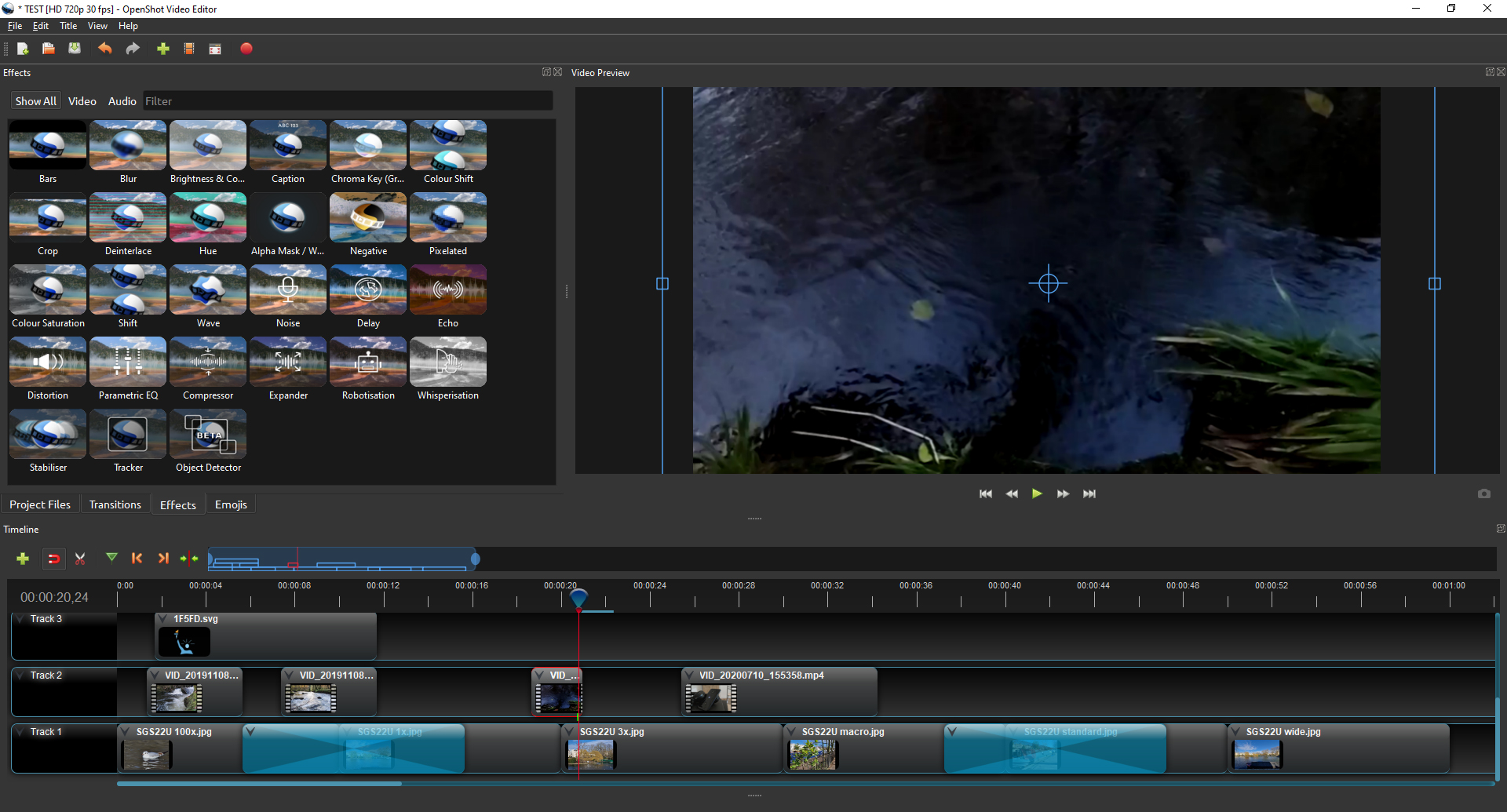Filter effects by Video only
The width and height of the screenshot is (1507, 812).
(82, 100)
